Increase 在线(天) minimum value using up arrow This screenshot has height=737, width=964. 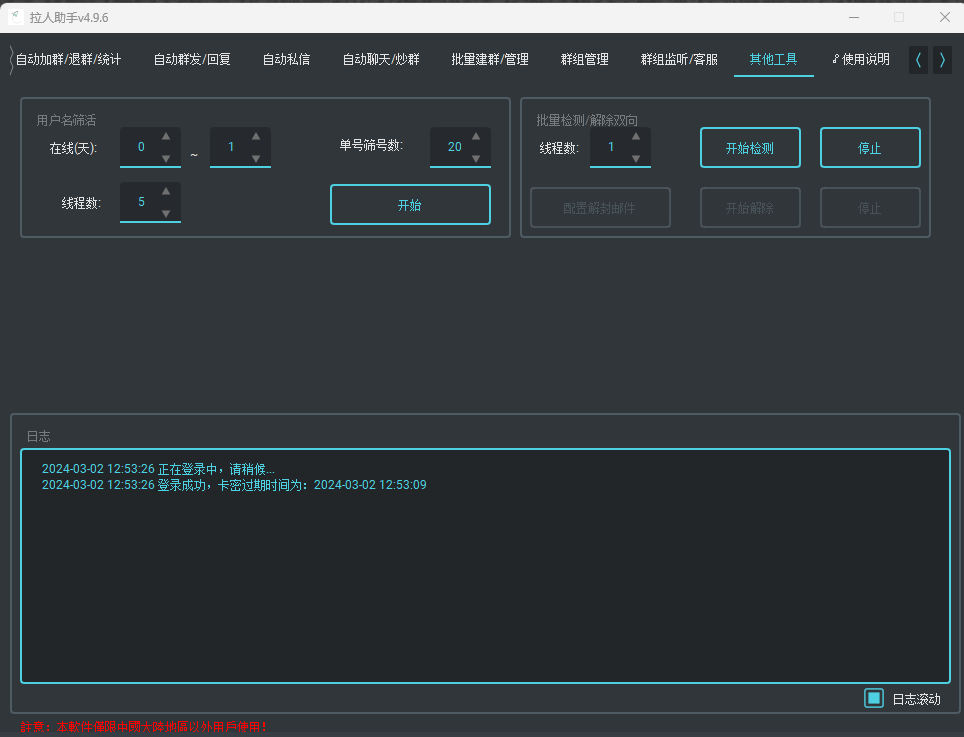[165, 136]
